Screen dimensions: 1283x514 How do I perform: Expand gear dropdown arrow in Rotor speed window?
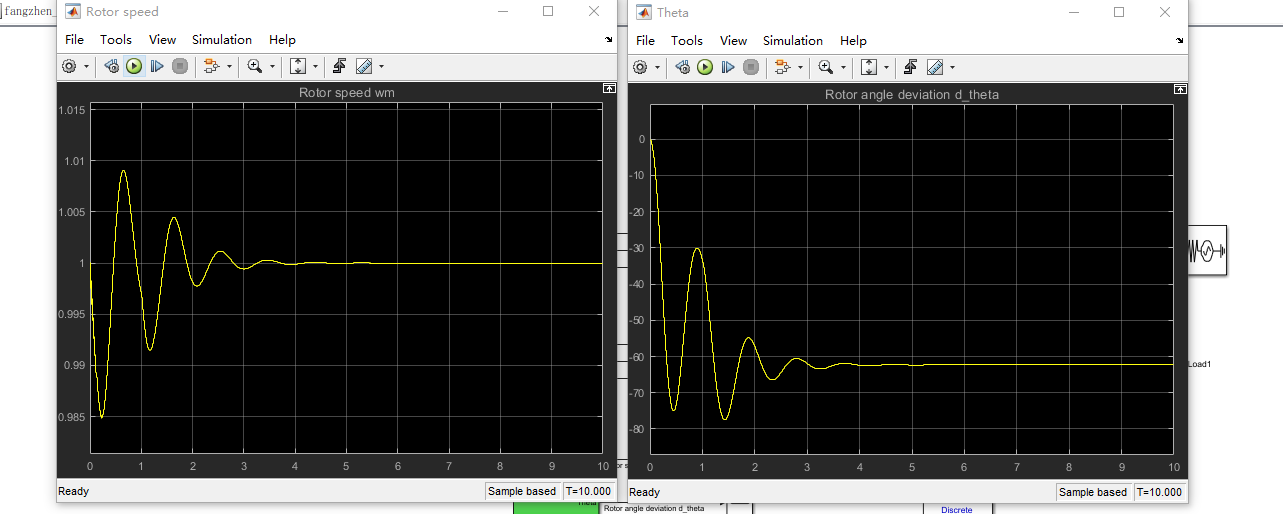86,67
